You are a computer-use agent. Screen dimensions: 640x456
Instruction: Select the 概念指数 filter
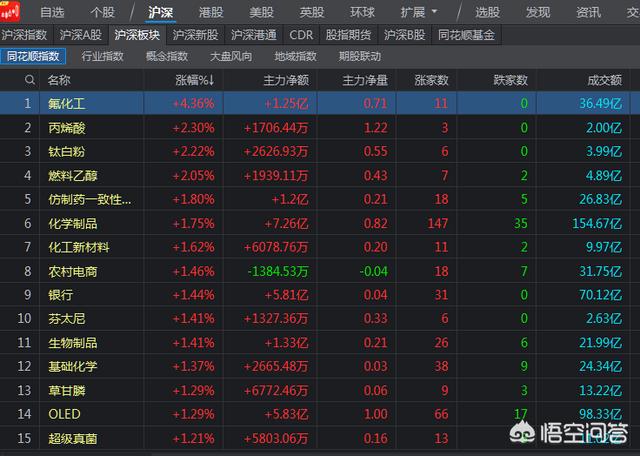click(x=167, y=56)
